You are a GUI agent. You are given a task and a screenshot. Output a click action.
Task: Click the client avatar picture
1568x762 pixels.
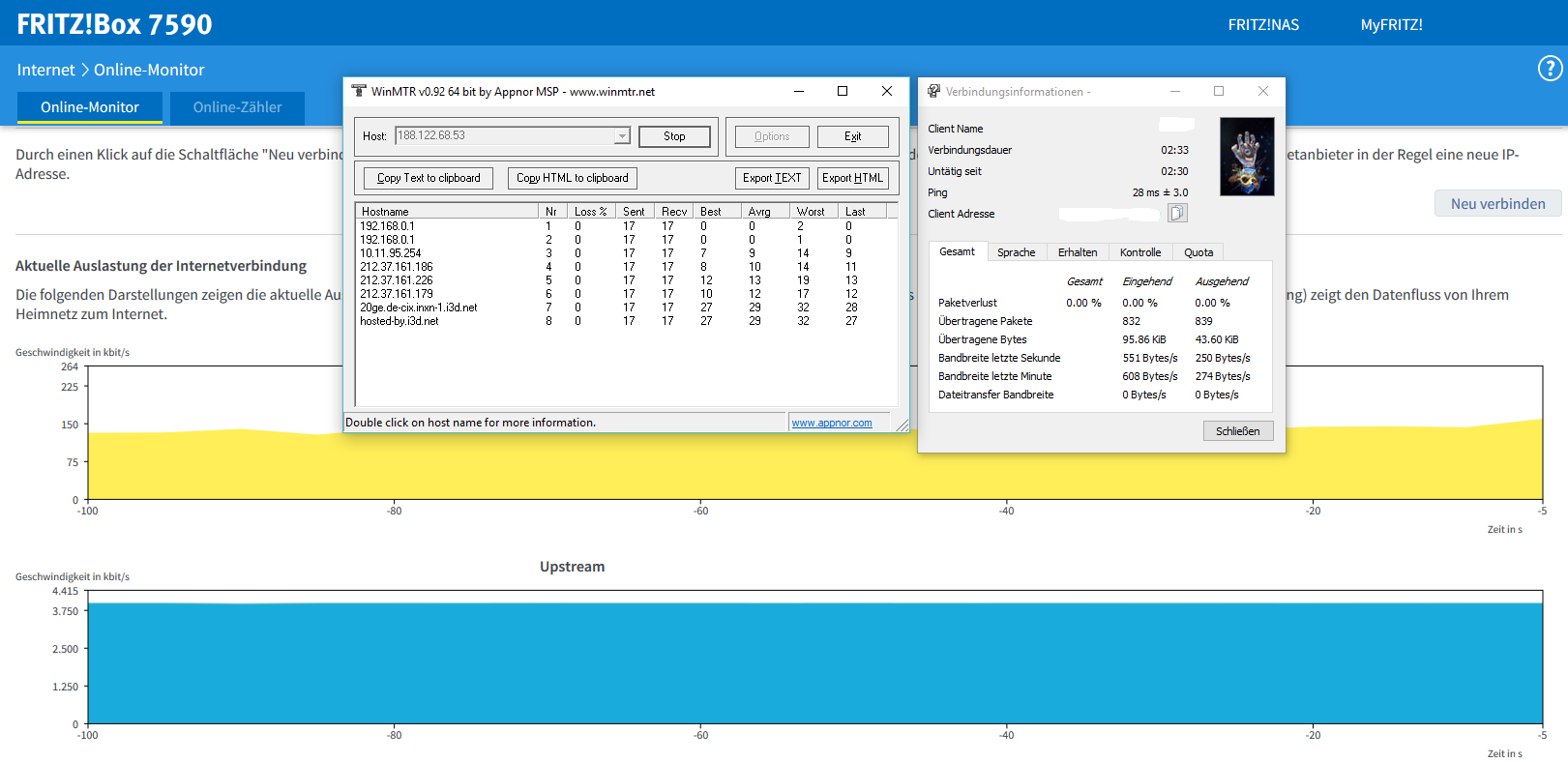pyautogui.click(x=1247, y=157)
